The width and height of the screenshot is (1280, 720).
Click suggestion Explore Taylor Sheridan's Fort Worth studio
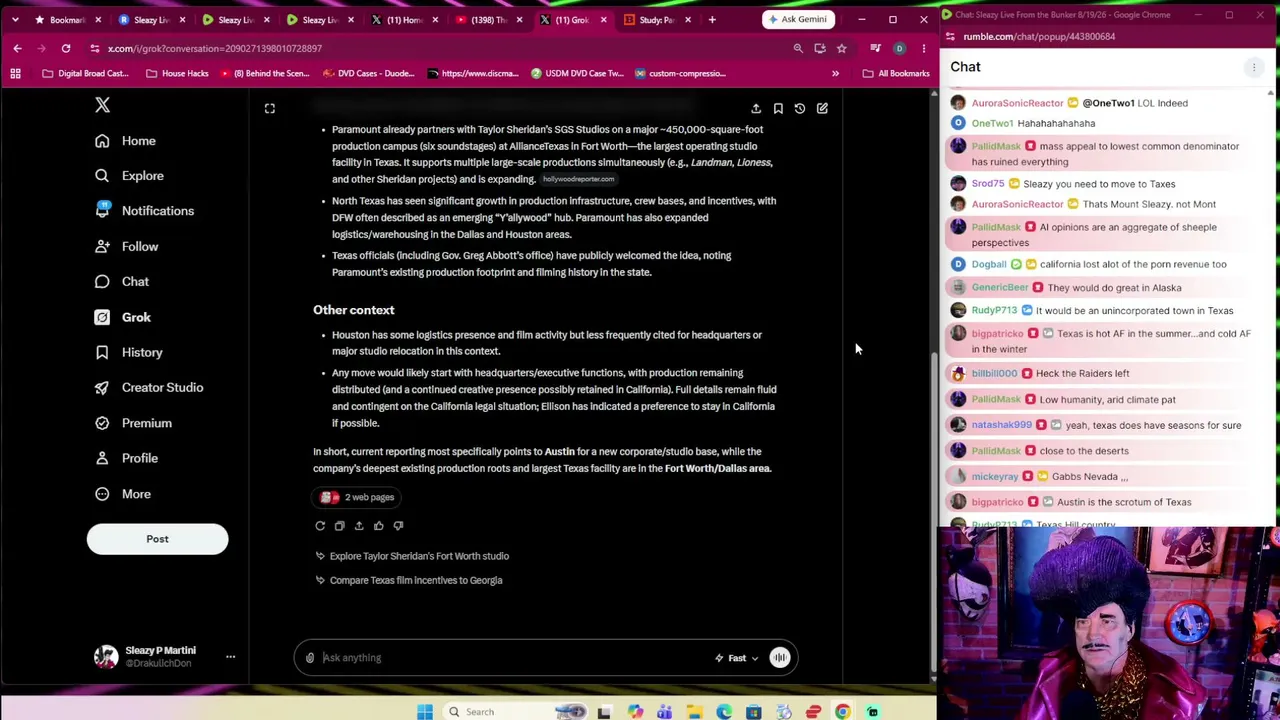pos(412,556)
